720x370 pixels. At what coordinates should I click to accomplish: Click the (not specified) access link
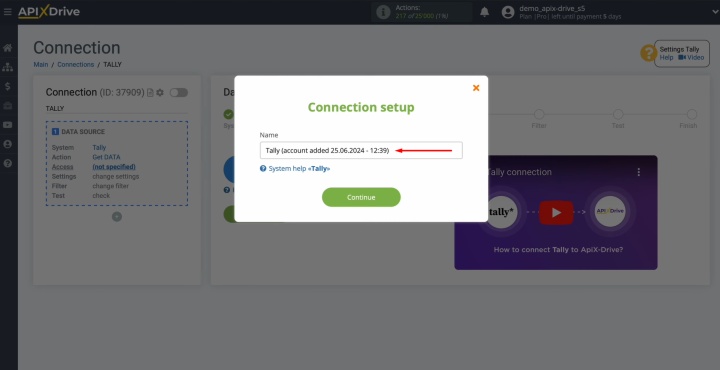click(x=114, y=167)
